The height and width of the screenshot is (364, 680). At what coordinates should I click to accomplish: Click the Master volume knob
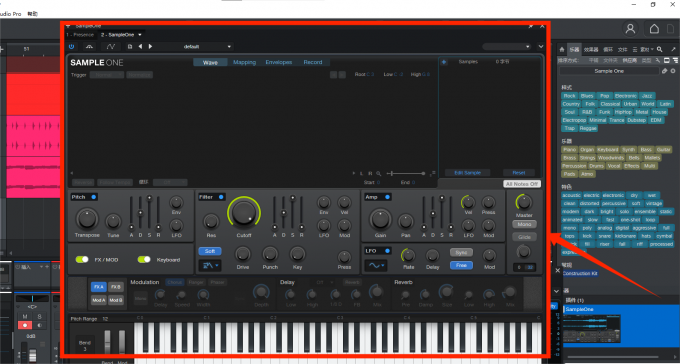(524, 202)
